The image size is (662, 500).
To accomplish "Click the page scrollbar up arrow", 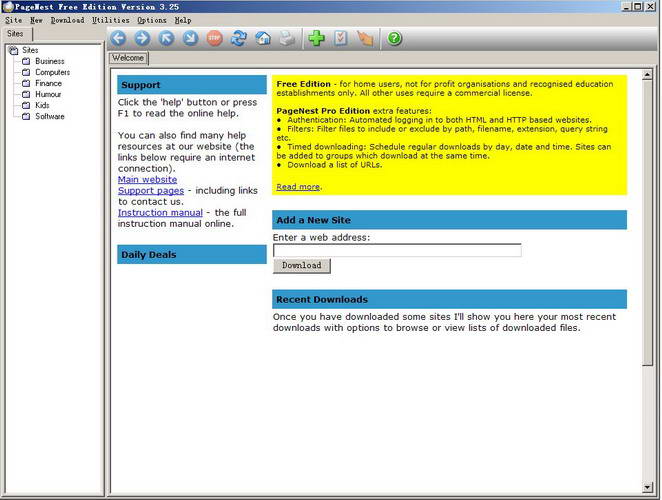I will [x=647, y=75].
